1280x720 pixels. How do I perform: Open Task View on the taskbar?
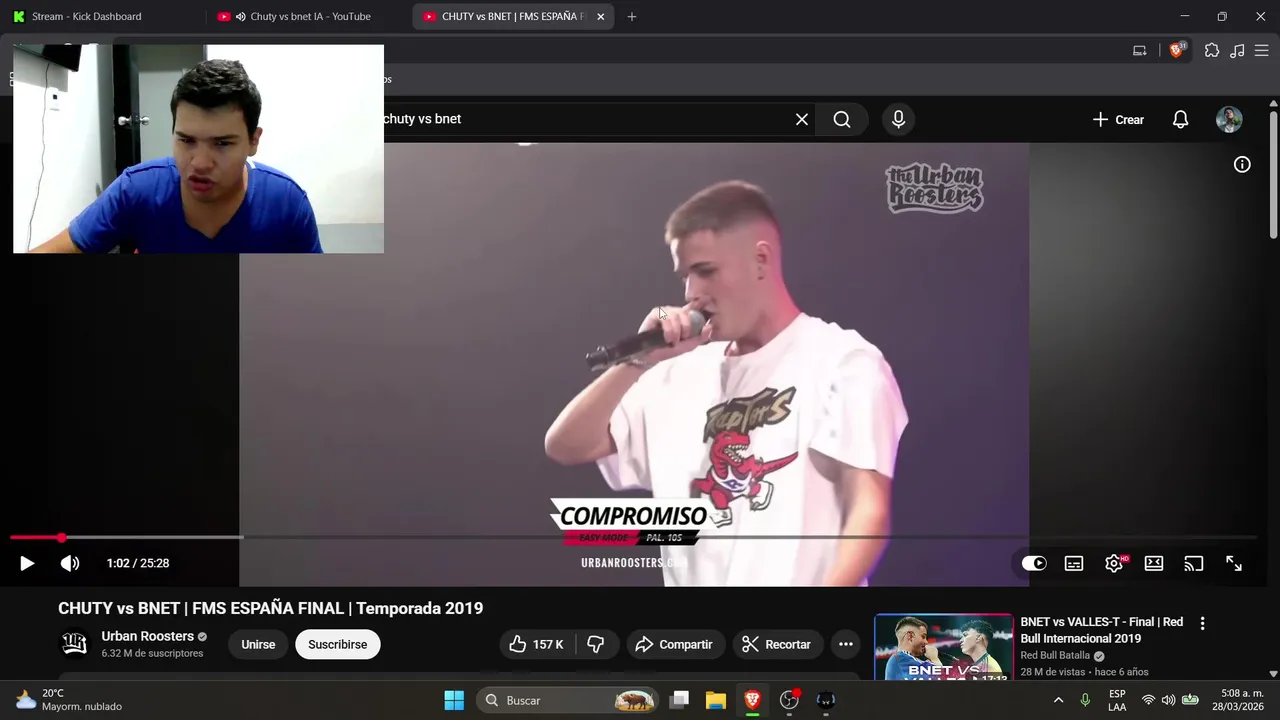point(679,700)
